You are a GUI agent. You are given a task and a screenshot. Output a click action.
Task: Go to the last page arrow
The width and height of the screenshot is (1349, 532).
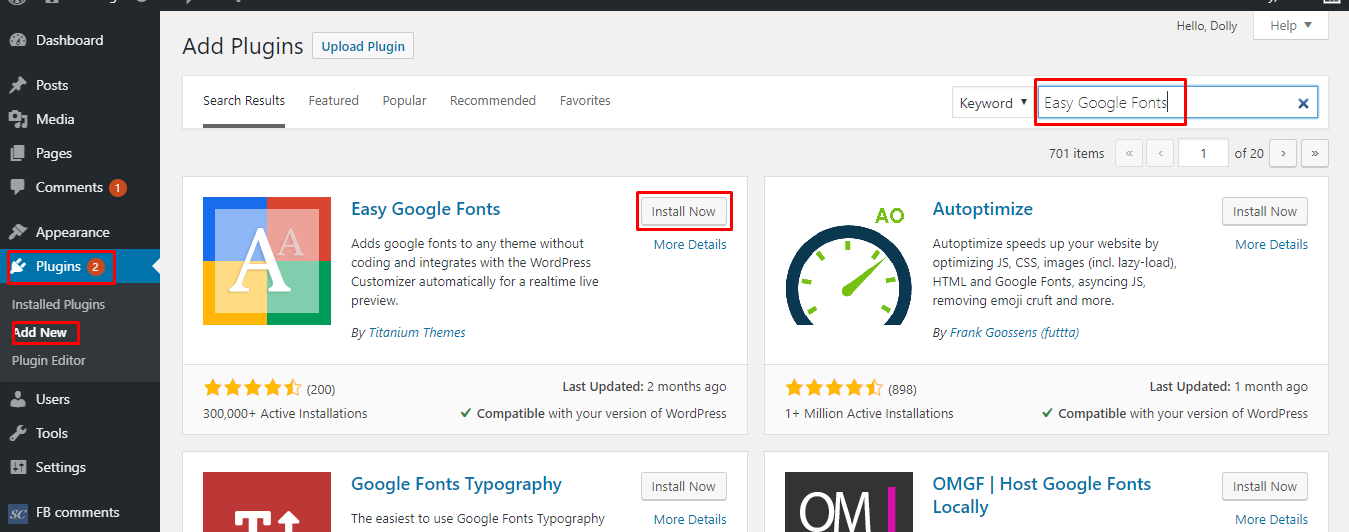(x=1315, y=153)
